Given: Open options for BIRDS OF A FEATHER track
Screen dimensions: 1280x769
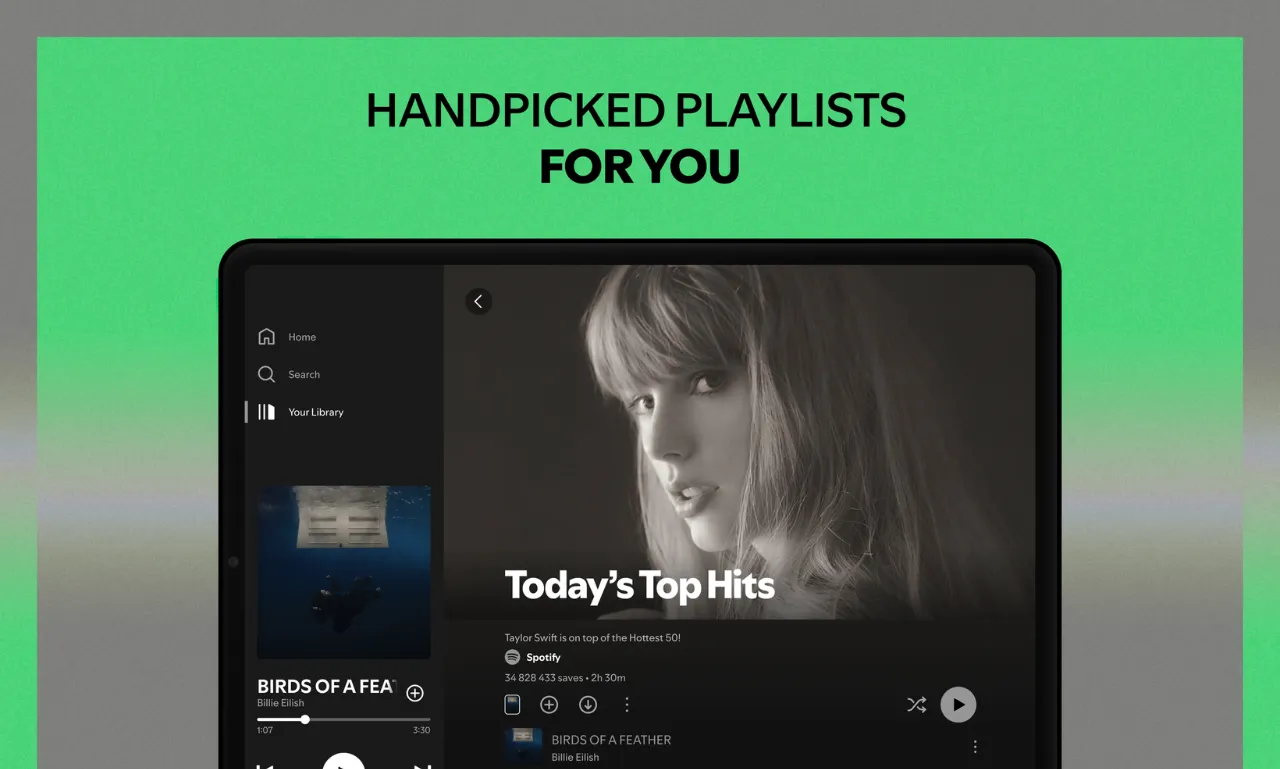Looking at the screenshot, I should point(975,747).
